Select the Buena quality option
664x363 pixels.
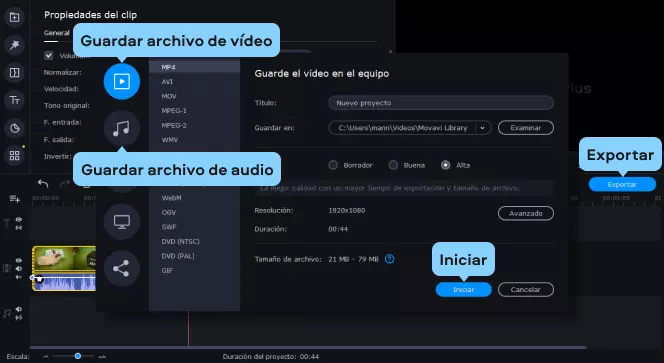click(x=393, y=165)
